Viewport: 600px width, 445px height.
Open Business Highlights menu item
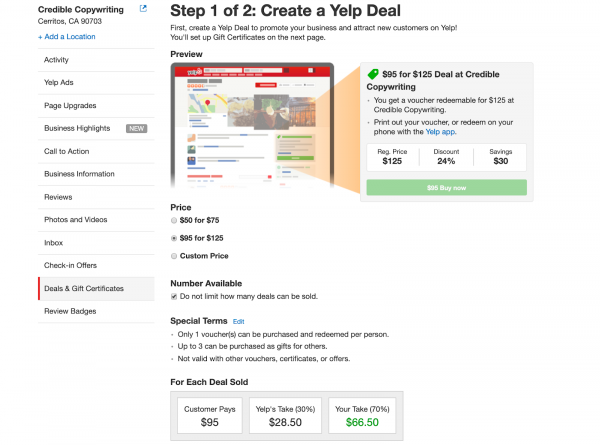pos(96,129)
